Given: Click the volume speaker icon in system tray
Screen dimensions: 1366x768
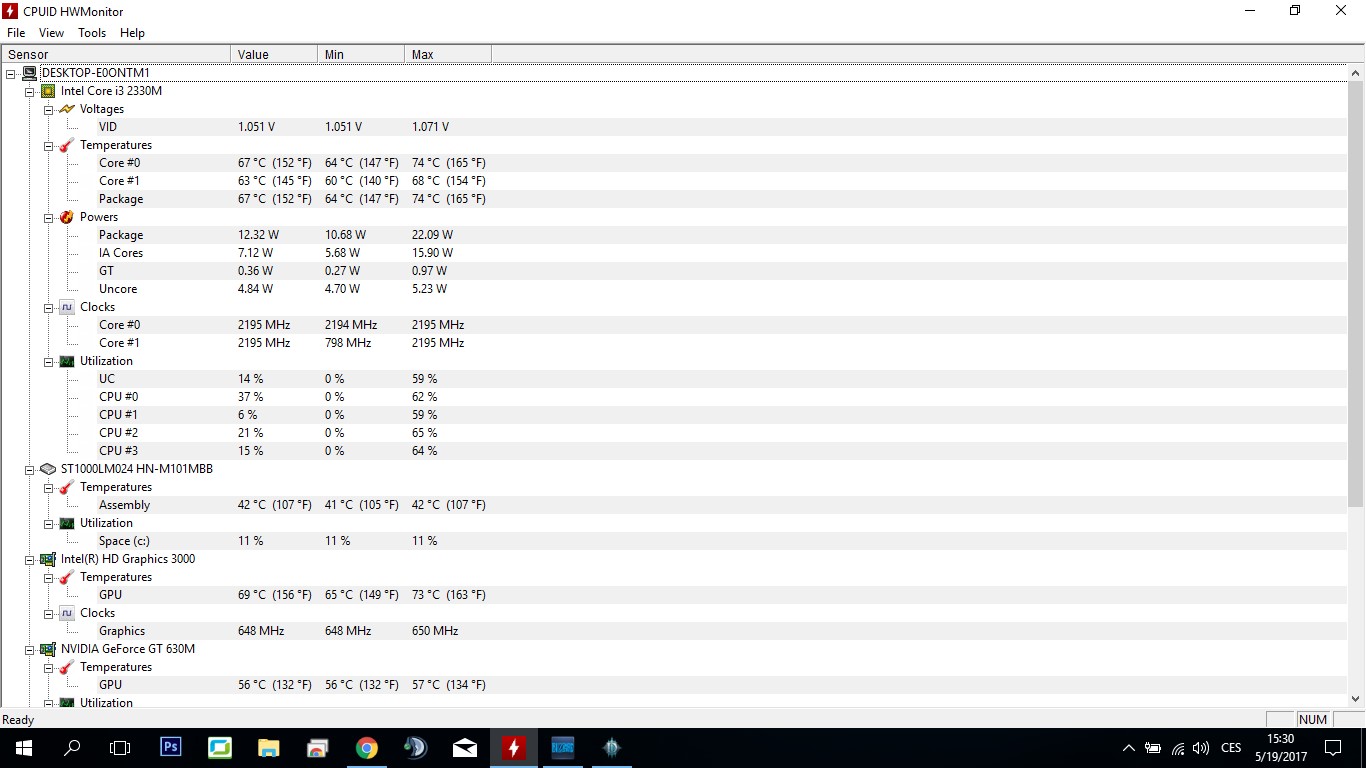Looking at the screenshot, I should (1201, 748).
